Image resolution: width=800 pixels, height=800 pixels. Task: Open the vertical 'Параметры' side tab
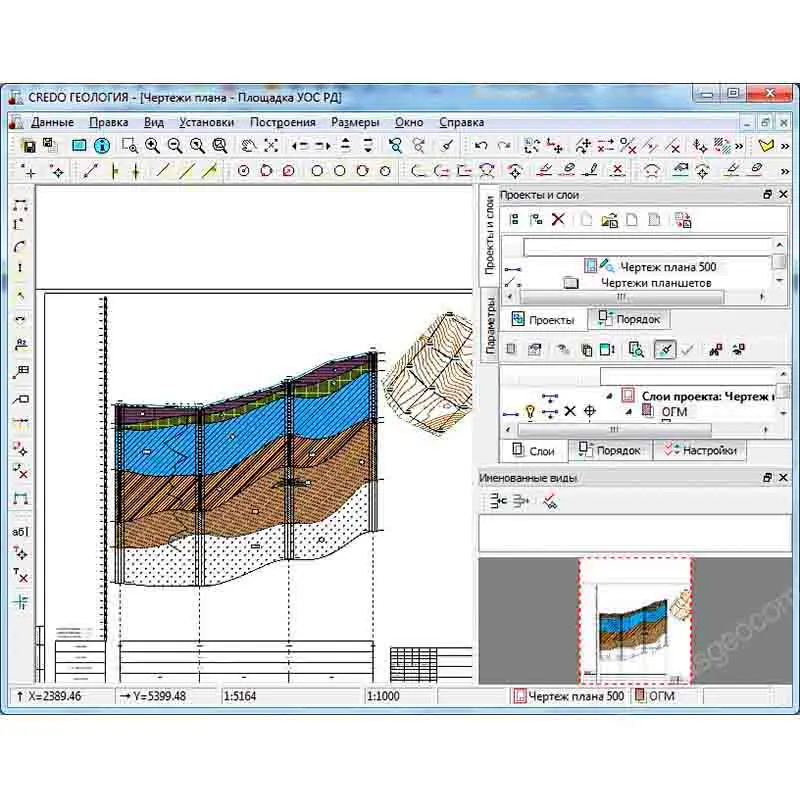click(490, 326)
